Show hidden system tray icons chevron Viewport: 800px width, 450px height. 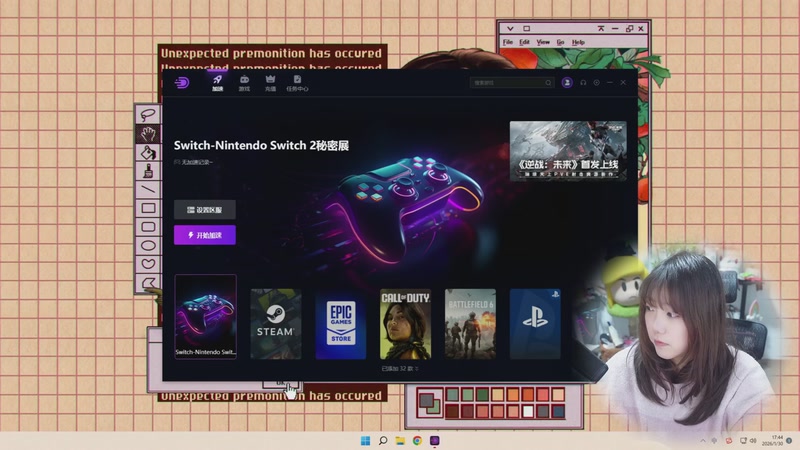(703, 441)
